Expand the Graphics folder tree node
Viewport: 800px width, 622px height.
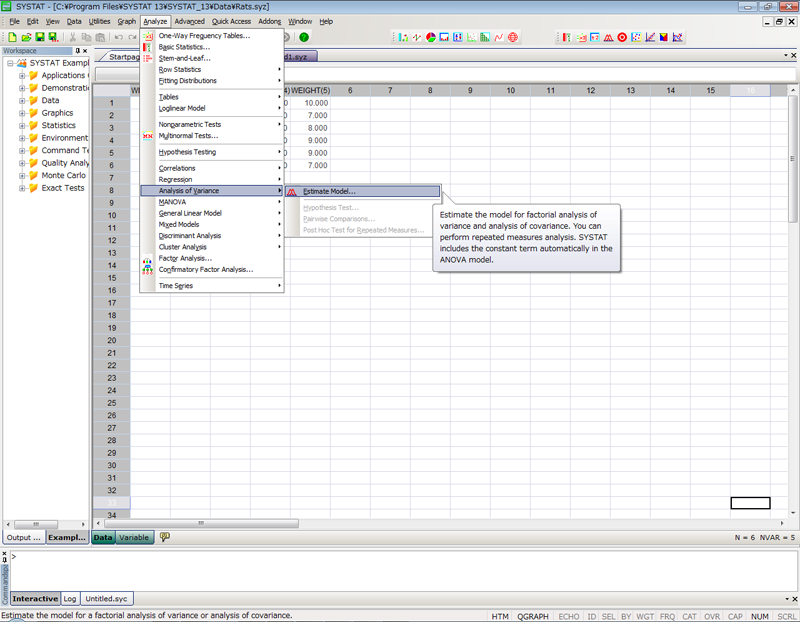pos(22,113)
